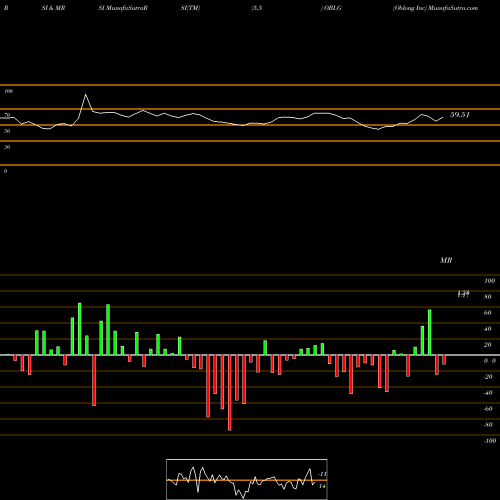Click the overlapping value label near MR 80 line
This screenshot has height=500, width=500.
463,294
